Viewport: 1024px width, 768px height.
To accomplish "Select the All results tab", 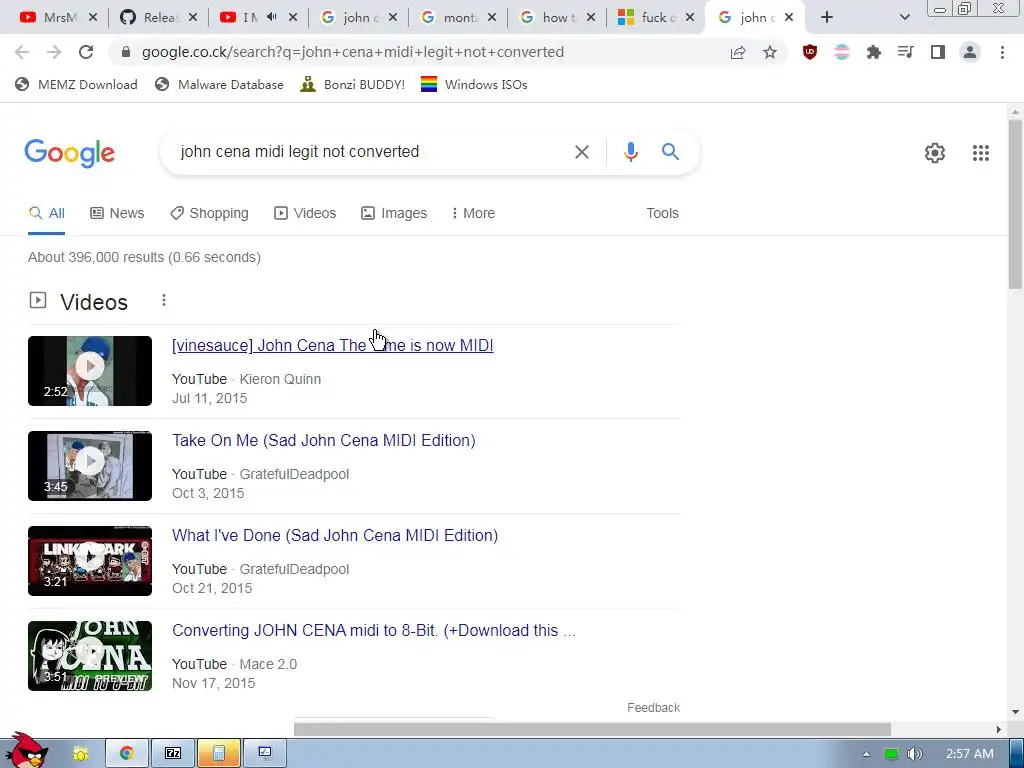I will pos(46,213).
